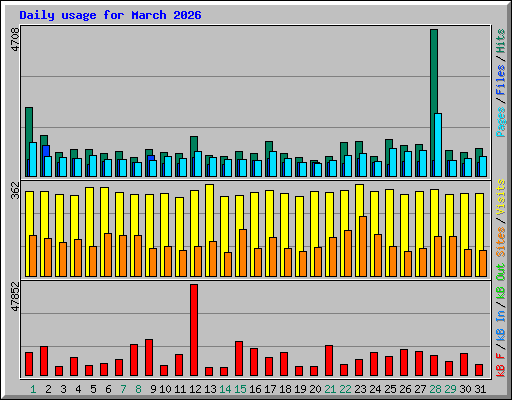The height and width of the screenshot is (400, 512).
Task: Click day label 8 on the x-axis
Action: coord(138,389)
